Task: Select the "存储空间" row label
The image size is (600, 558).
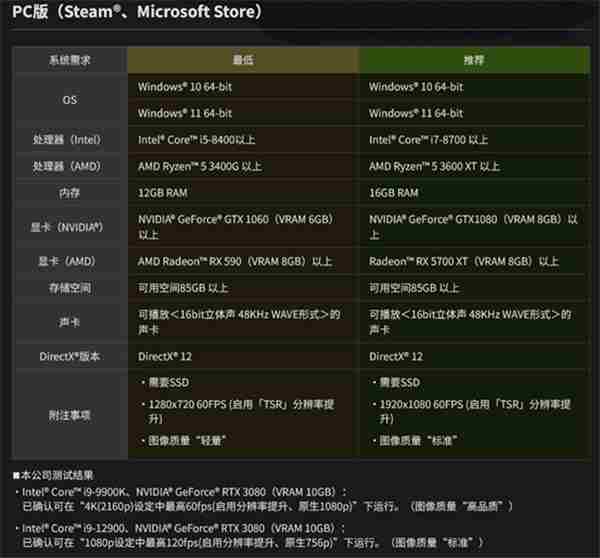Action: tap(70, 288)
